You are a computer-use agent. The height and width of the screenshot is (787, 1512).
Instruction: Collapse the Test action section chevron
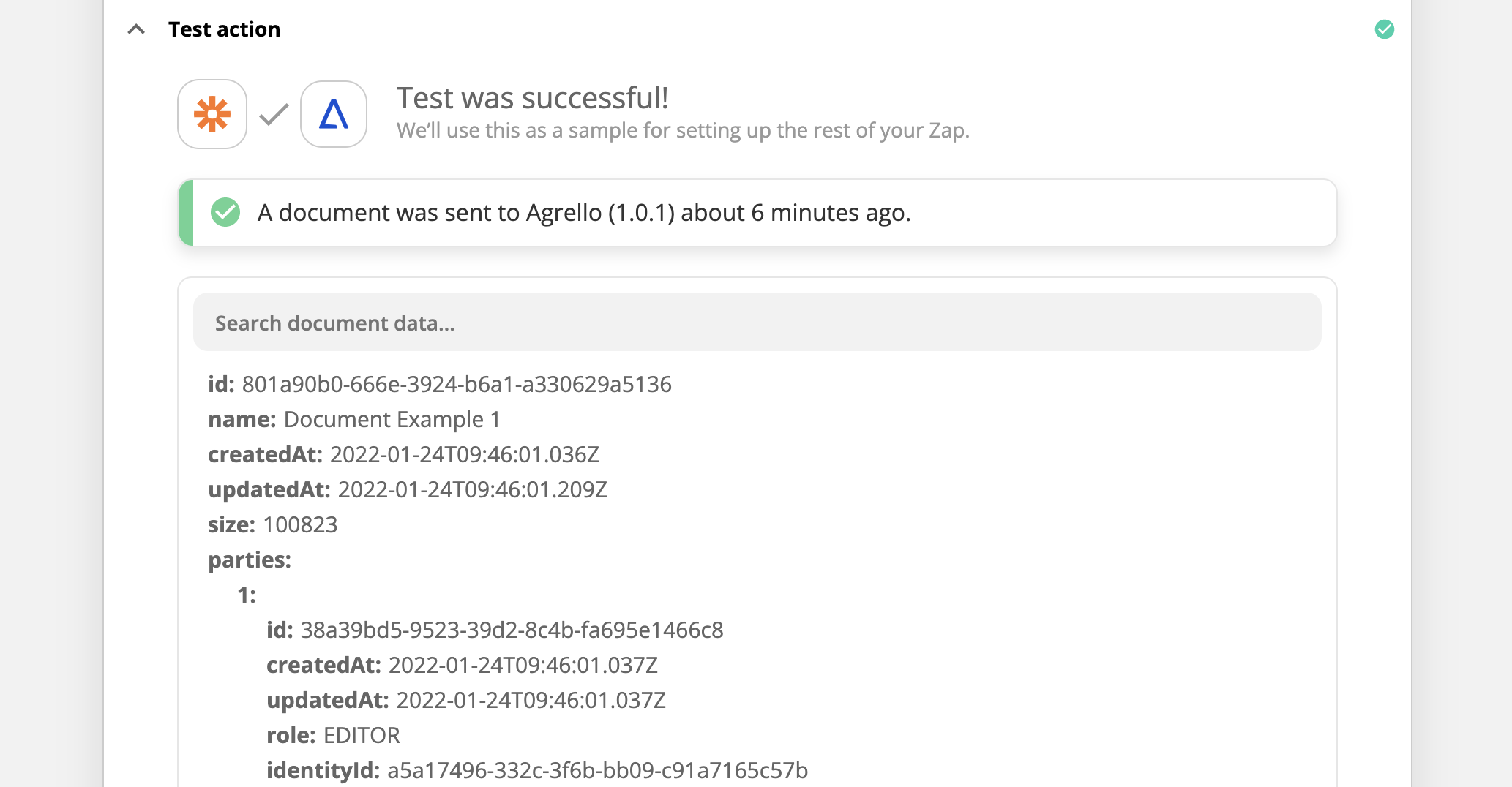tap(136, 29)
